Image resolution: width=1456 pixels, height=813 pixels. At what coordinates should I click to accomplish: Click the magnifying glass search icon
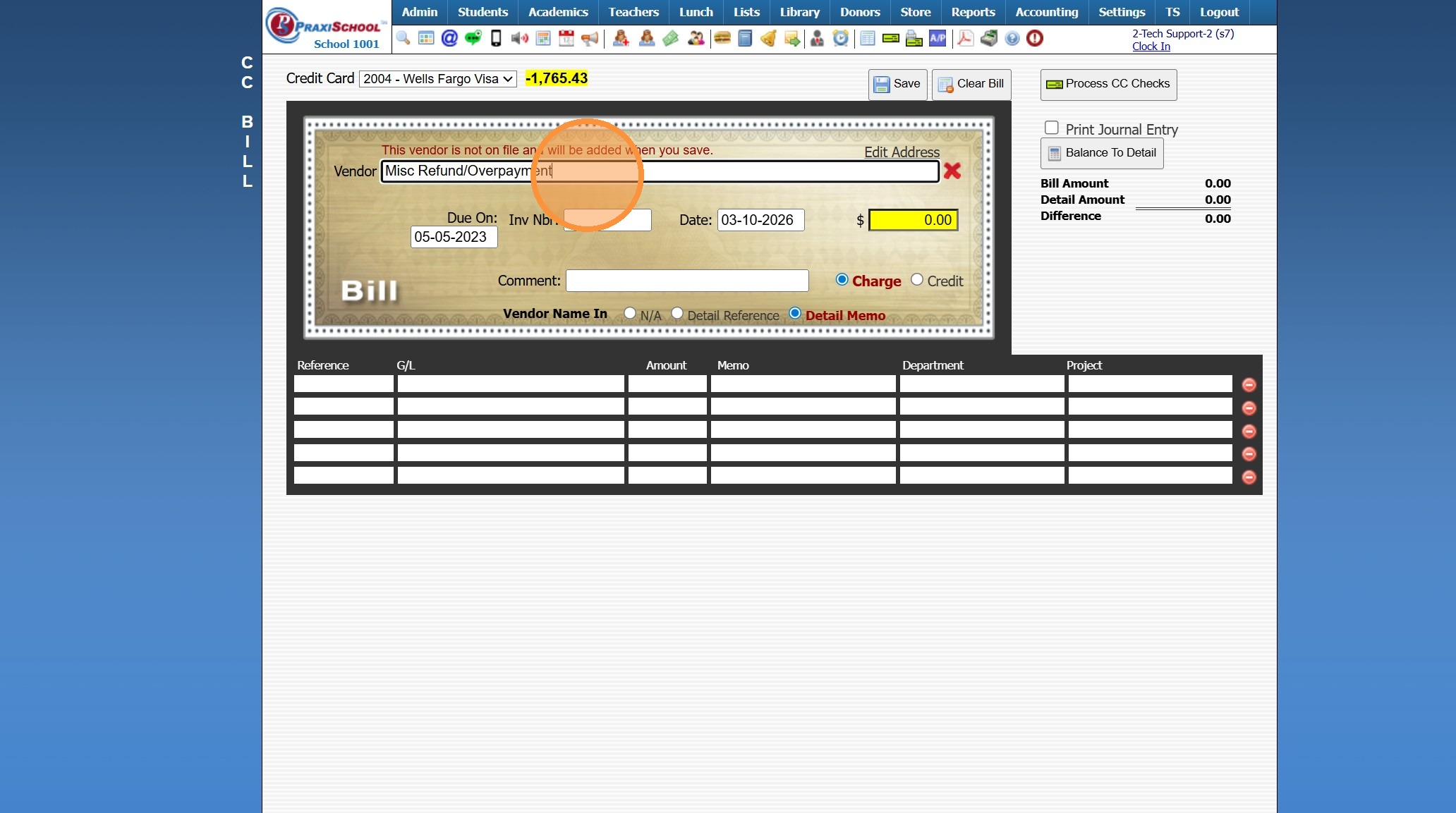pyautogui.click(x=403, y=38)
